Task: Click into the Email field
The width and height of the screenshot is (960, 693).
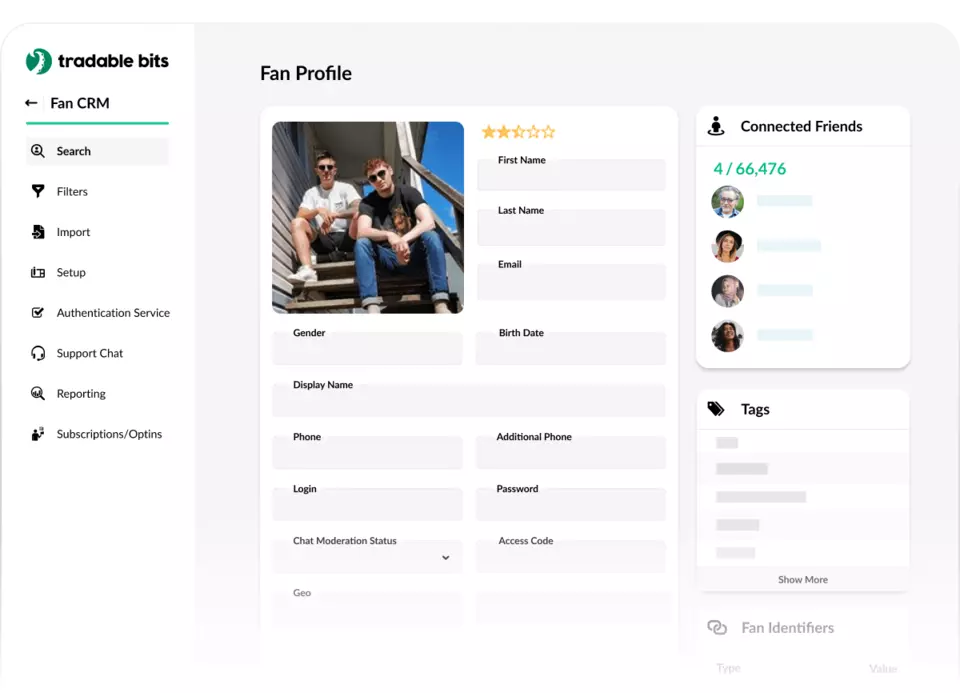Action: click(571, 284)
